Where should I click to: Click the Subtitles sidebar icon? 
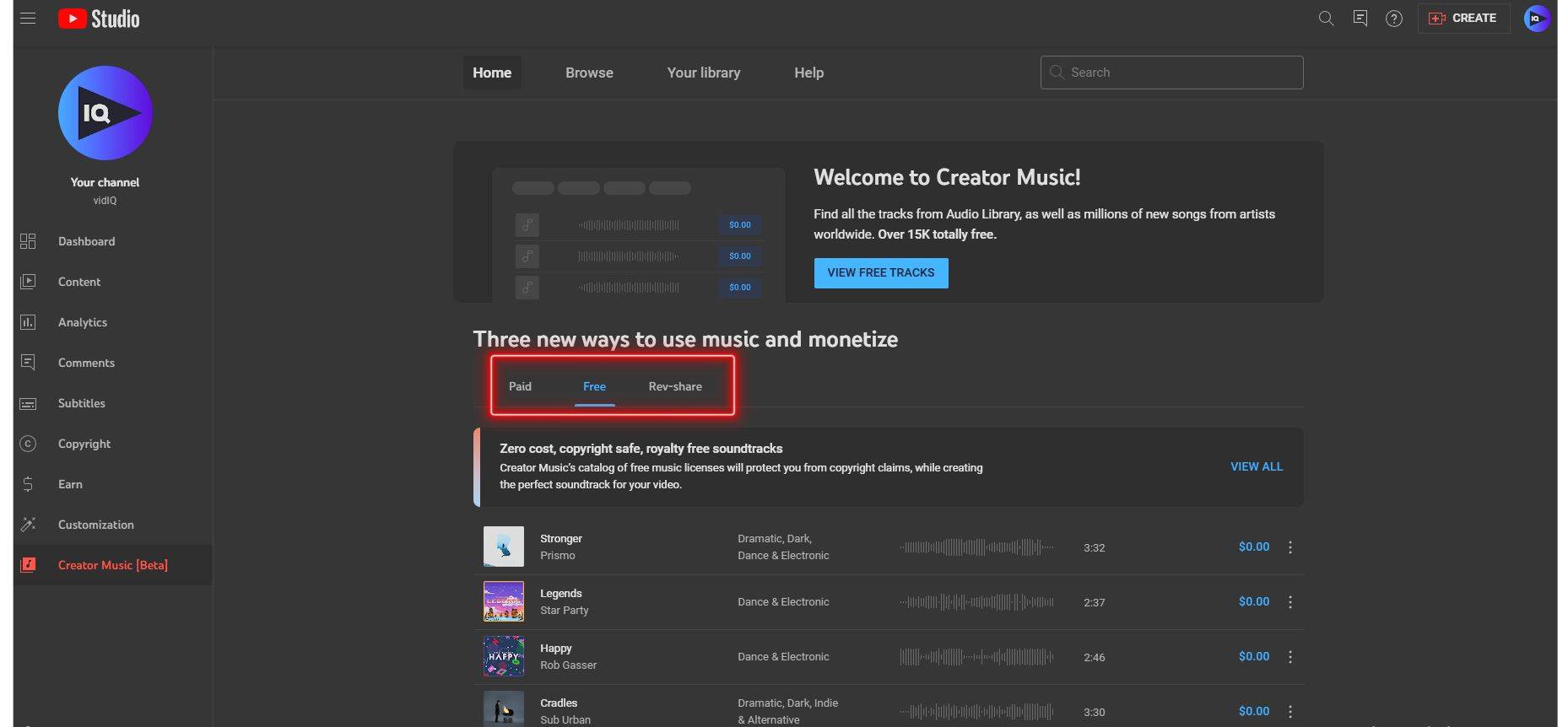(28, 403)
